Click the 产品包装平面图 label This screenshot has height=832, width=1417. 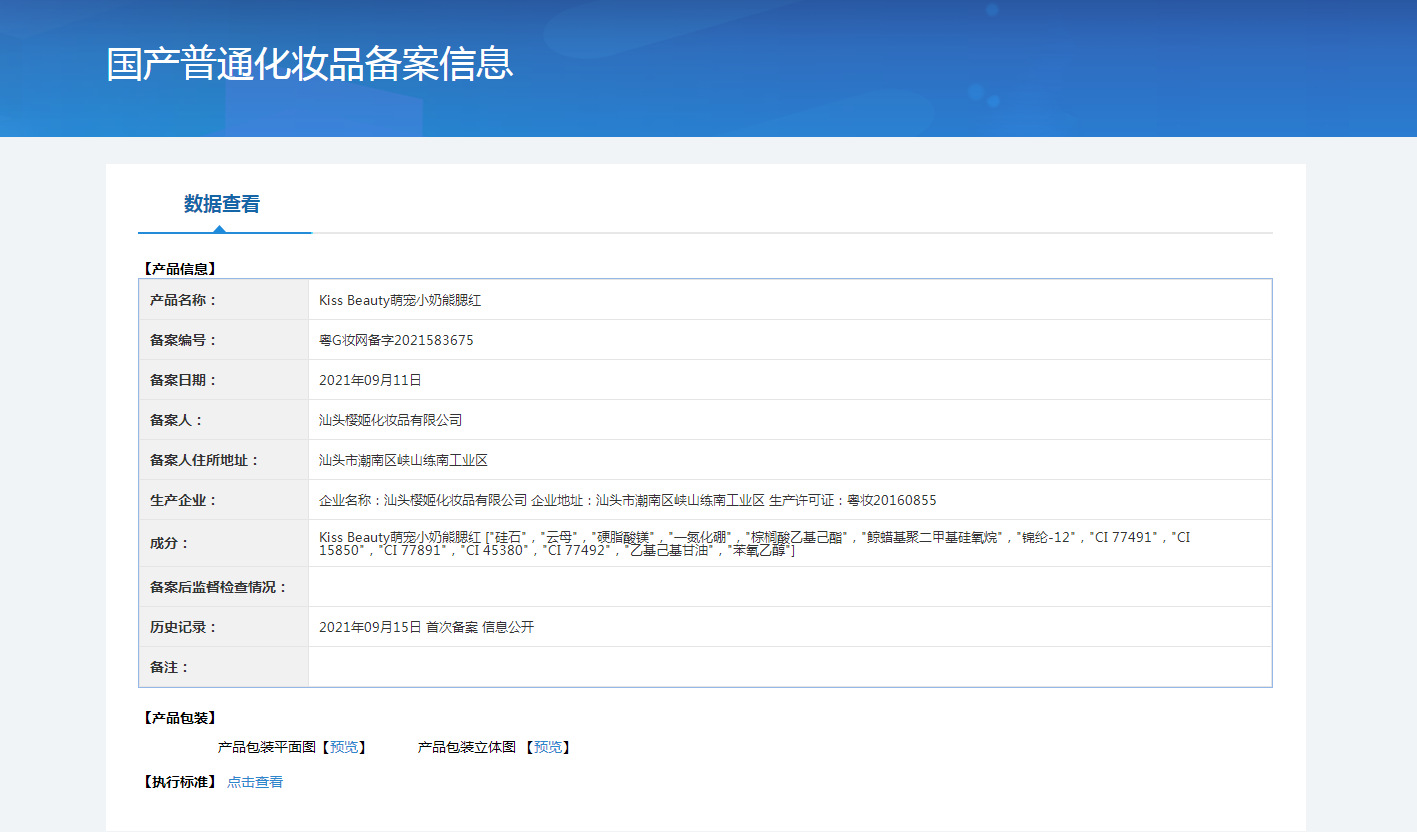point(267,747)
